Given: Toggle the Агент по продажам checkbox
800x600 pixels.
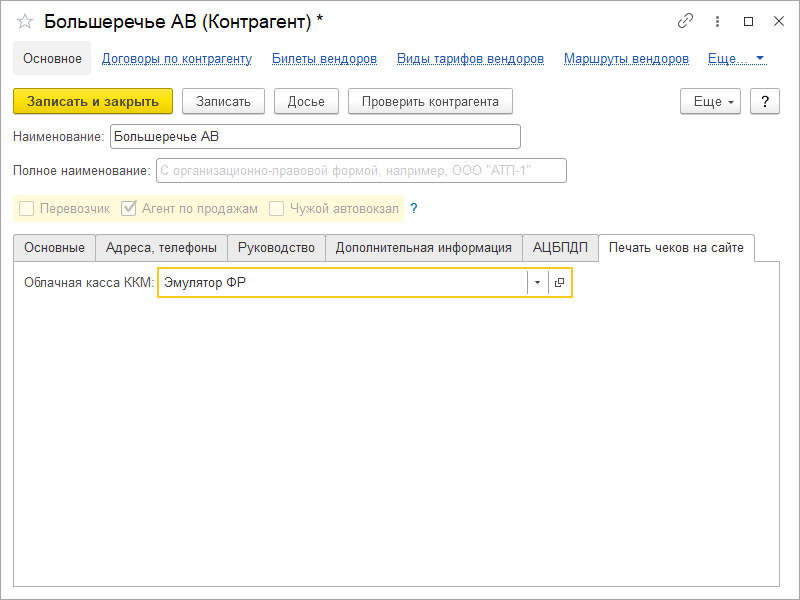Looking at the screenshot, I should (129, 209).
